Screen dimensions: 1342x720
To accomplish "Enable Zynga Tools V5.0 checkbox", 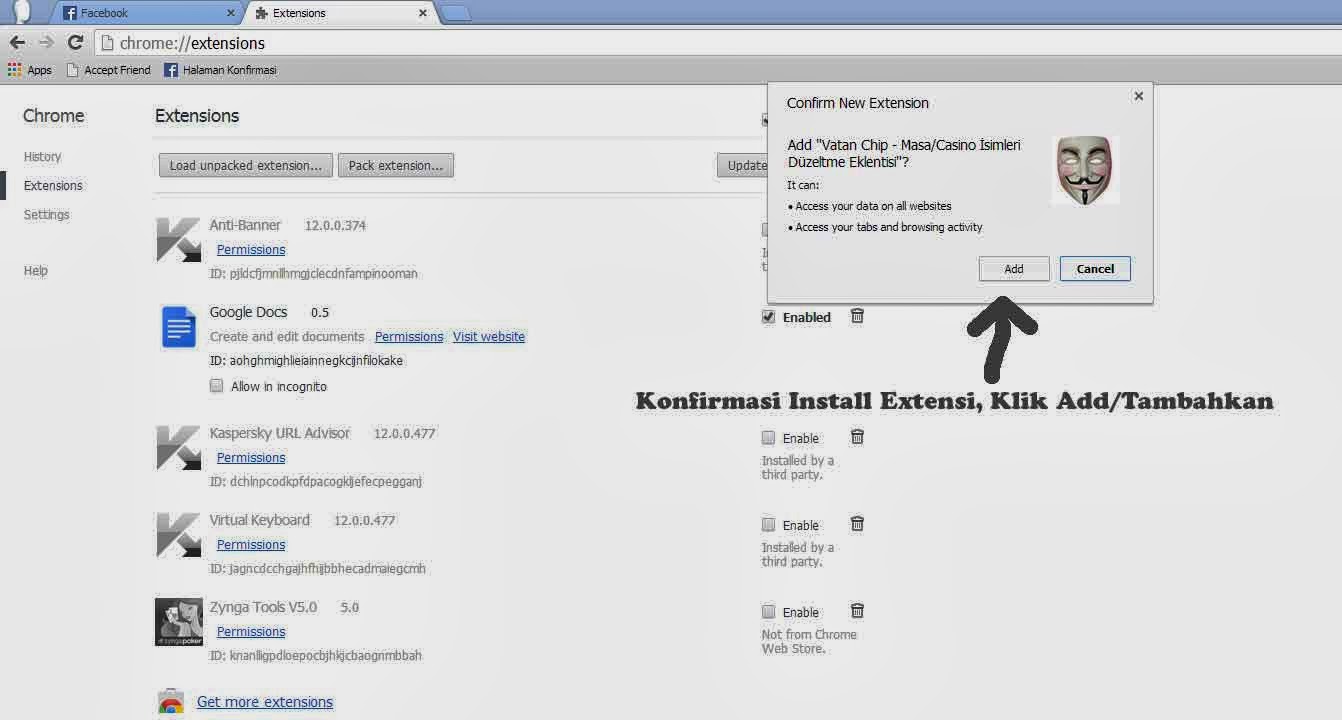I will point(768,612).
